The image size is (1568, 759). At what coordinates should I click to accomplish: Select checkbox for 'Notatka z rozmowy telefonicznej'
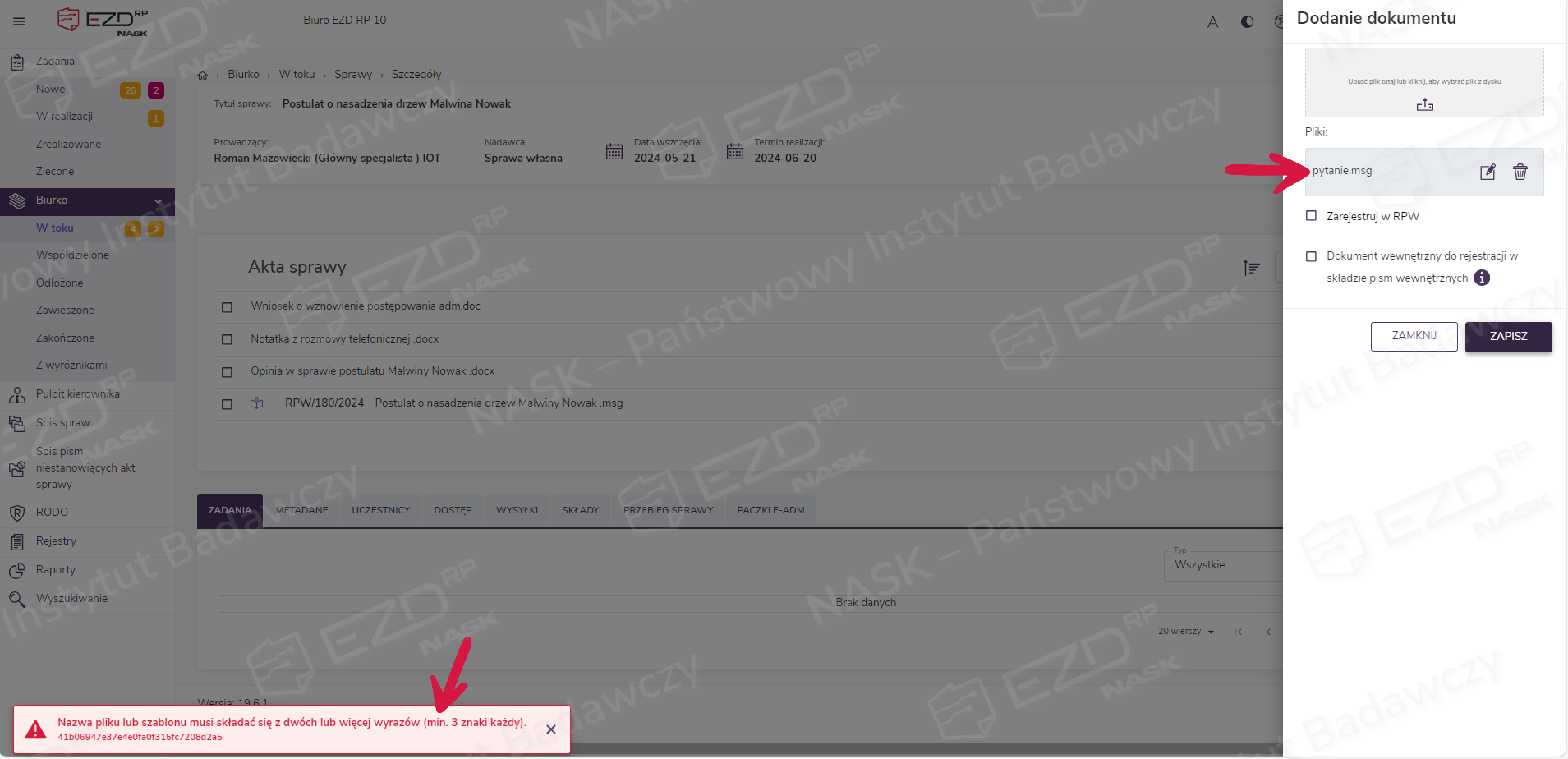[228, 339]
